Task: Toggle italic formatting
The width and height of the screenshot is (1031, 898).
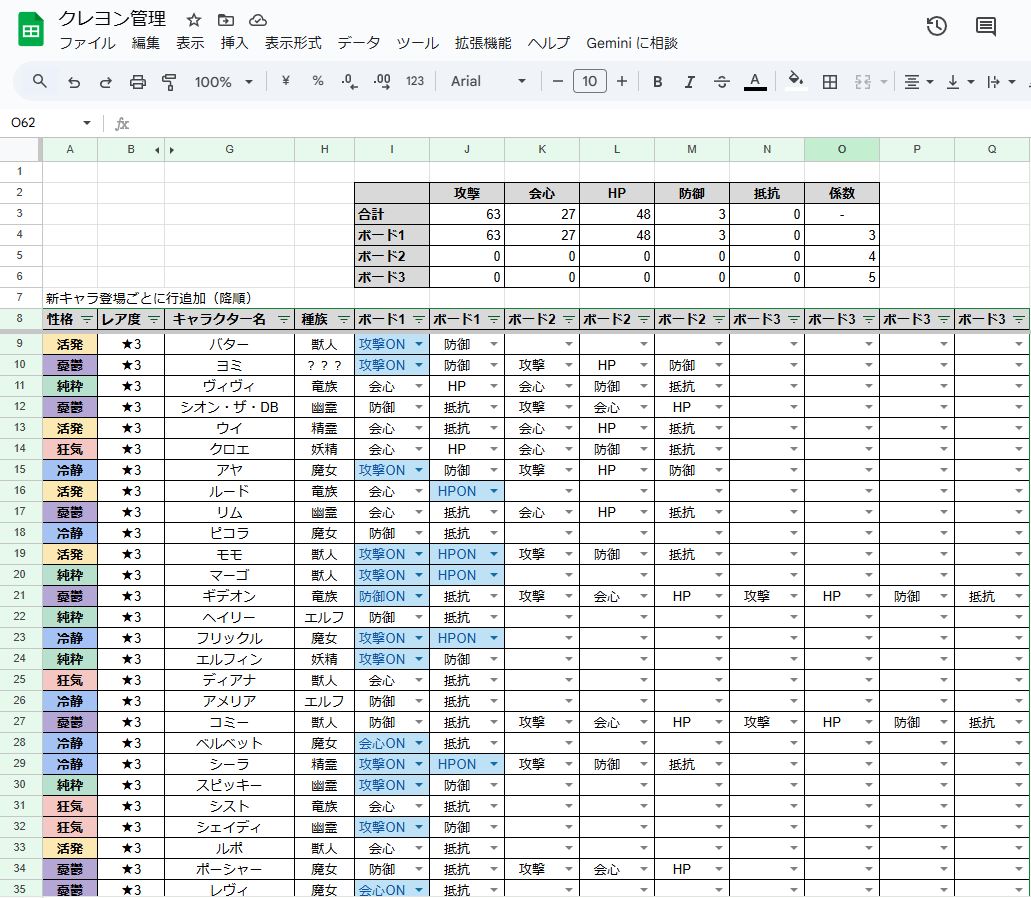Action: click(x=689, y=82)
